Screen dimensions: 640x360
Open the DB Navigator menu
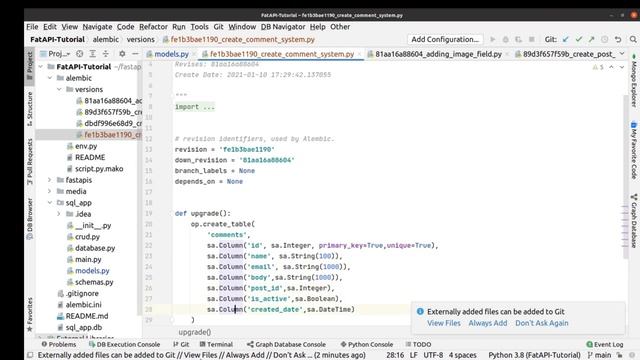click(283, 27)
